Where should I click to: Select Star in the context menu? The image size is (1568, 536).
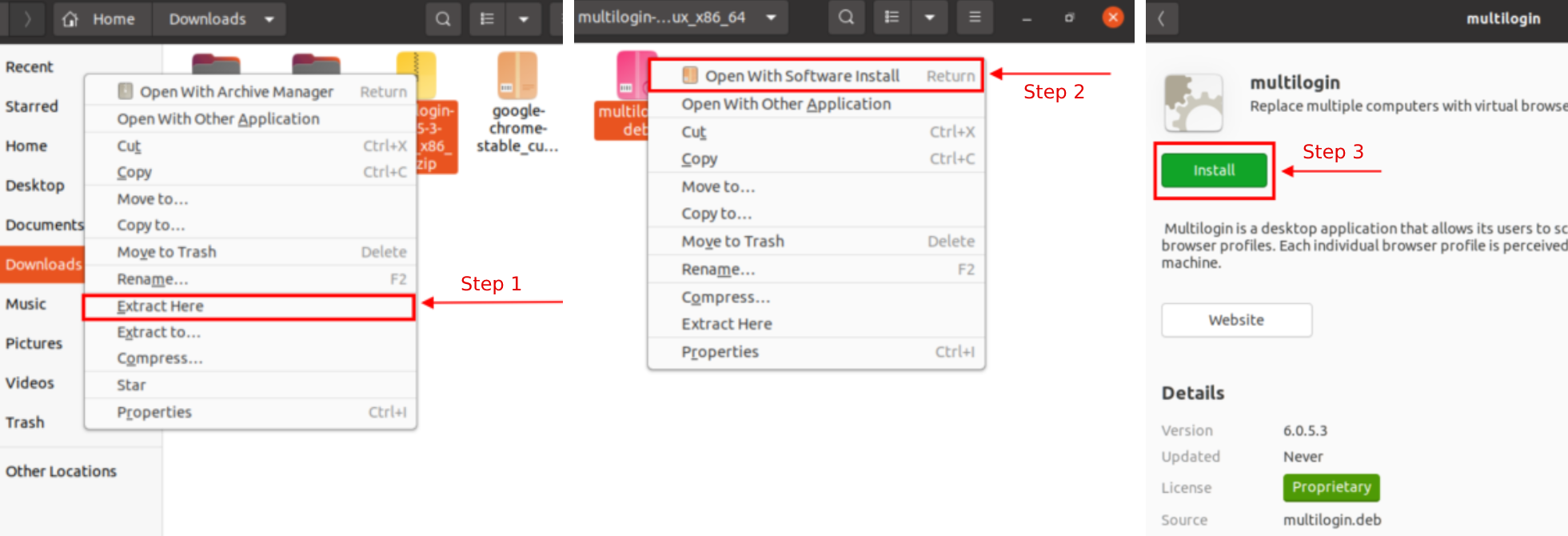pos(250,385)
